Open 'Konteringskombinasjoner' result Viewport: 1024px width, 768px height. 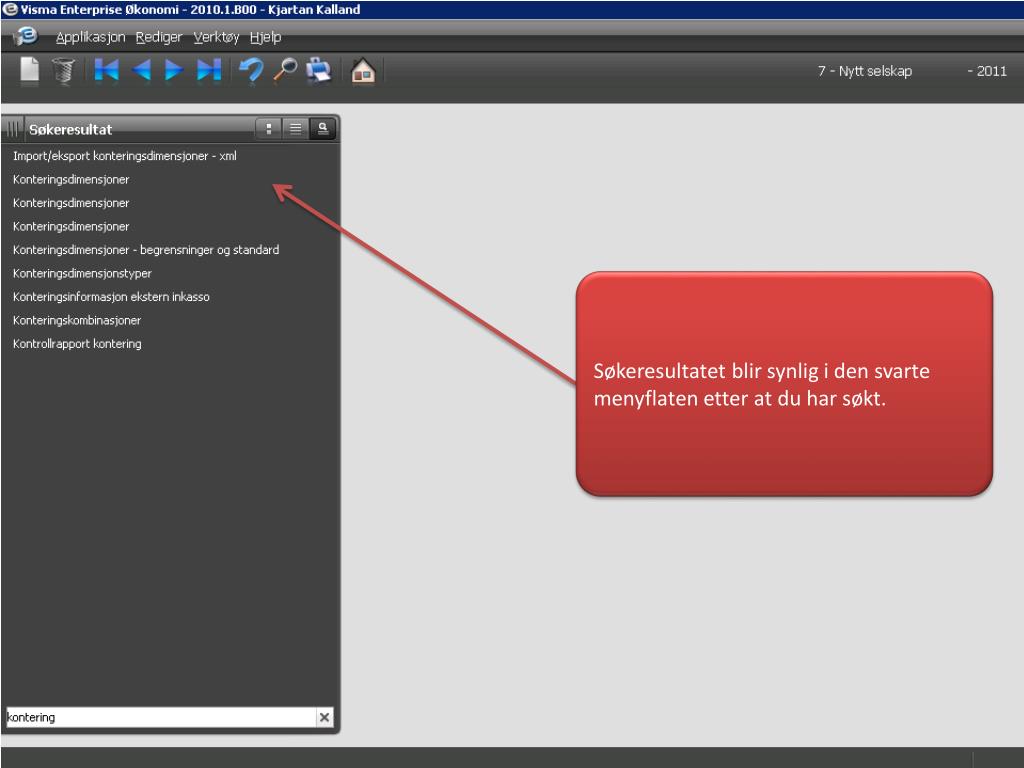[77, 321]
